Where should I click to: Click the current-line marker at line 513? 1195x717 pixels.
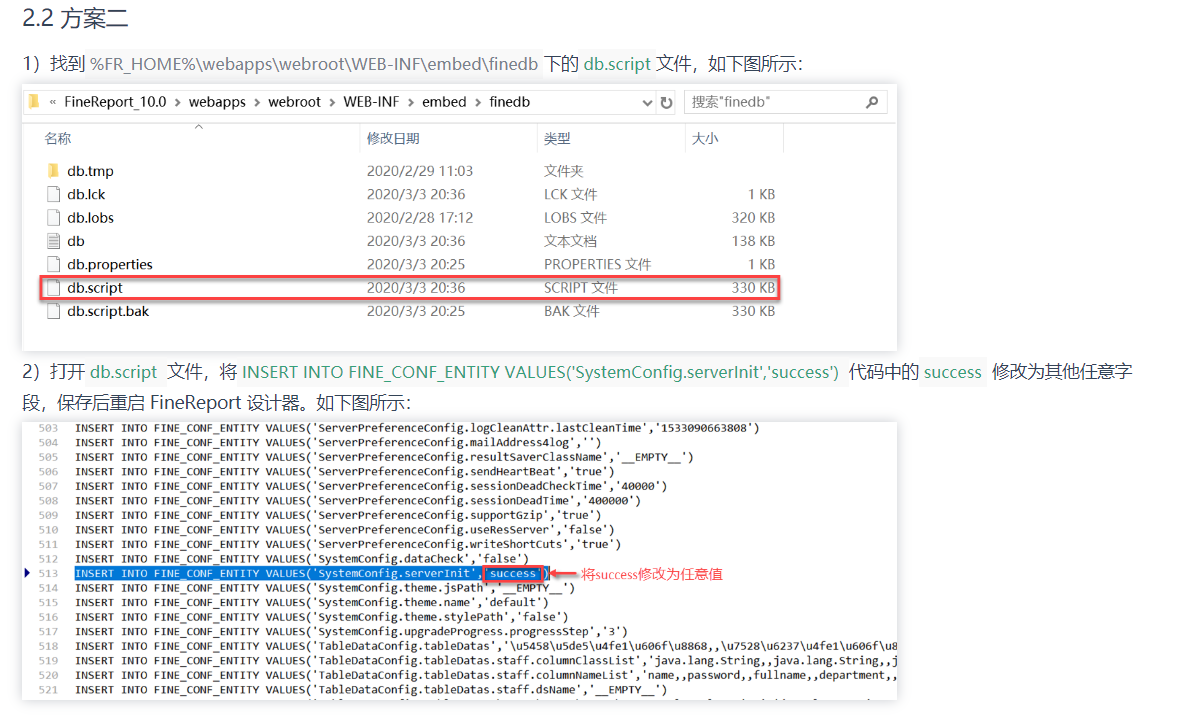click(x=27, y=573)
